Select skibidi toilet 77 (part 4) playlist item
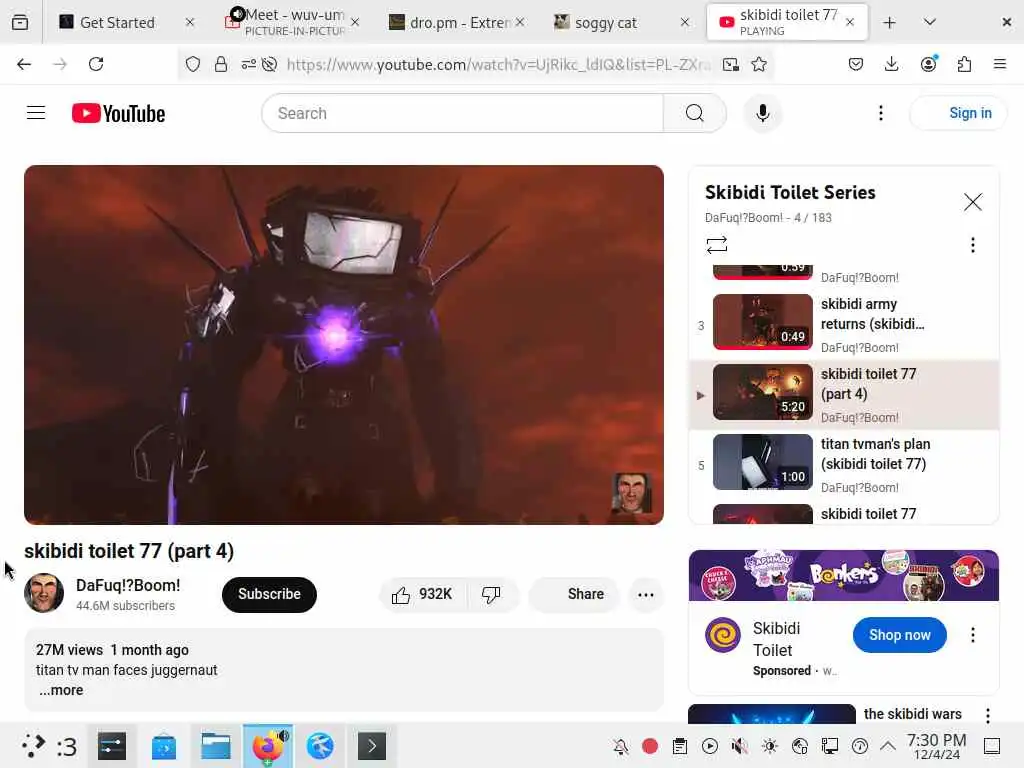The width and height of the screenshot is (1024, 768). pos(844,394)
